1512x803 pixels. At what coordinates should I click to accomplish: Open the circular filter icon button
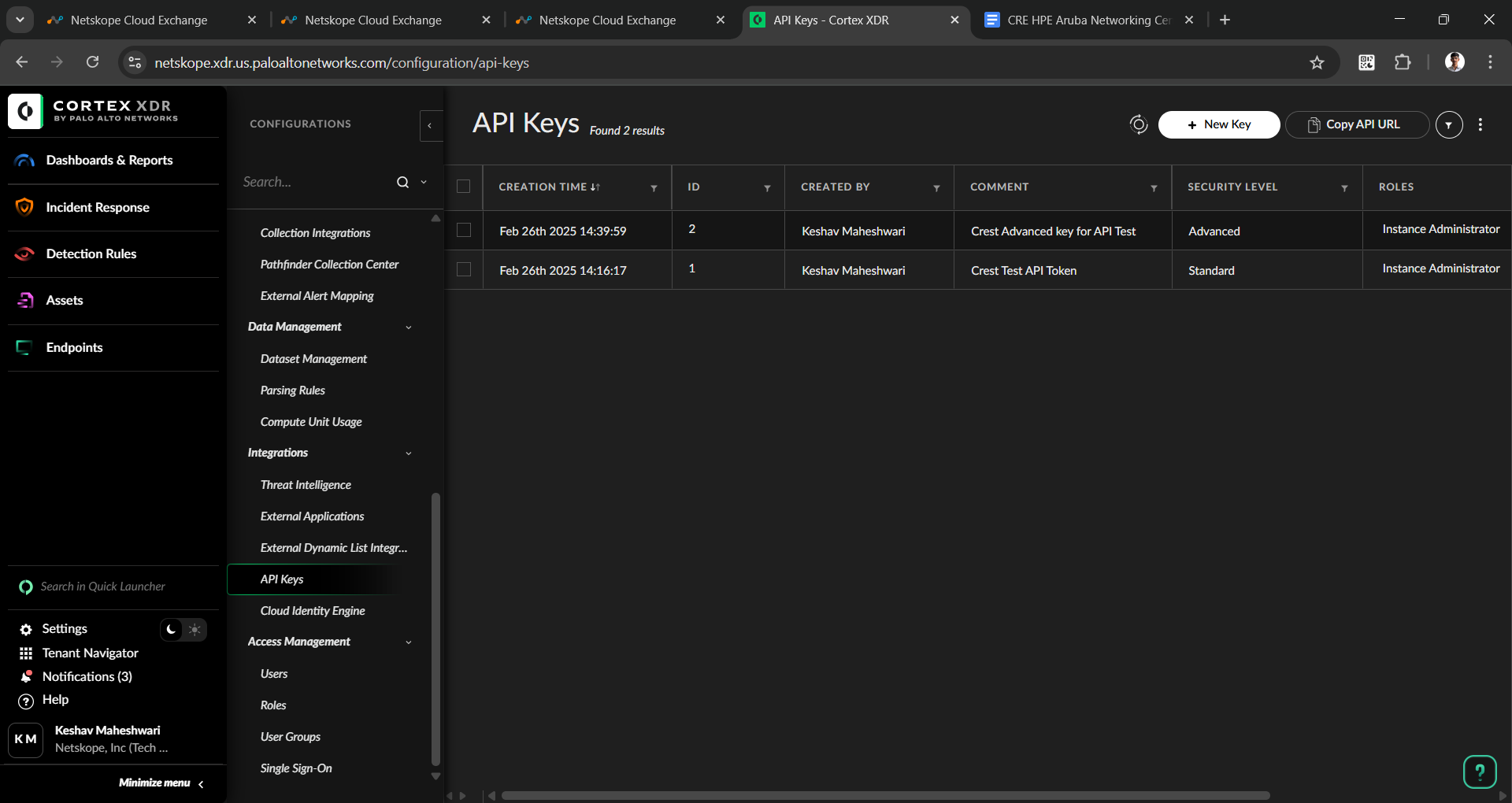(x=1448, y=124)
